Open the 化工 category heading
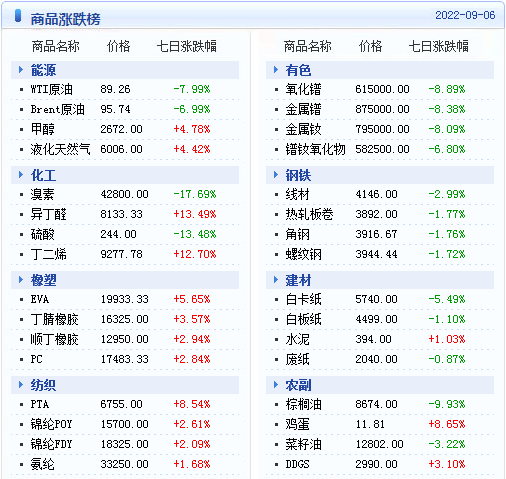The height and width of the screenshot is (479, 506). (43, 175)
